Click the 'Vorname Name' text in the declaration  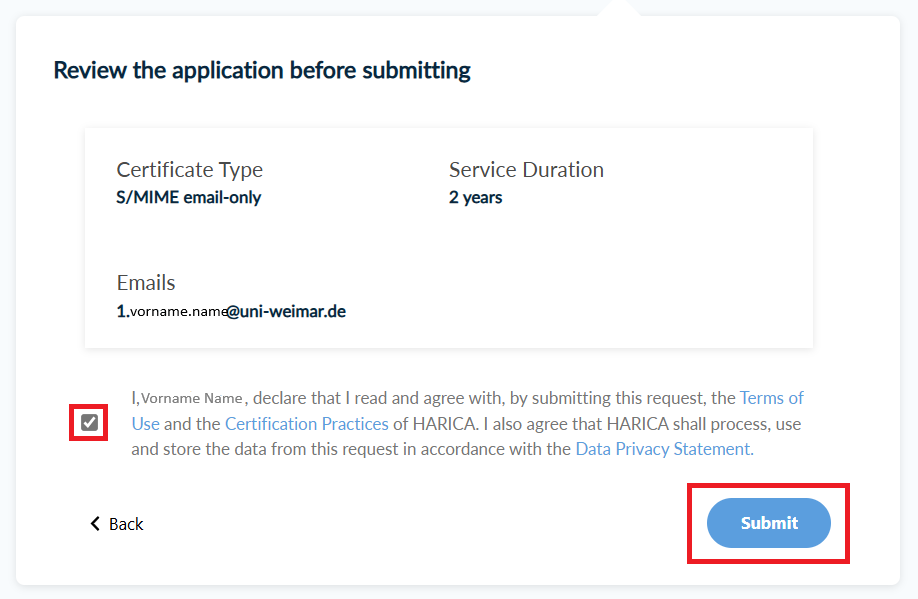(x=192, y=398)
